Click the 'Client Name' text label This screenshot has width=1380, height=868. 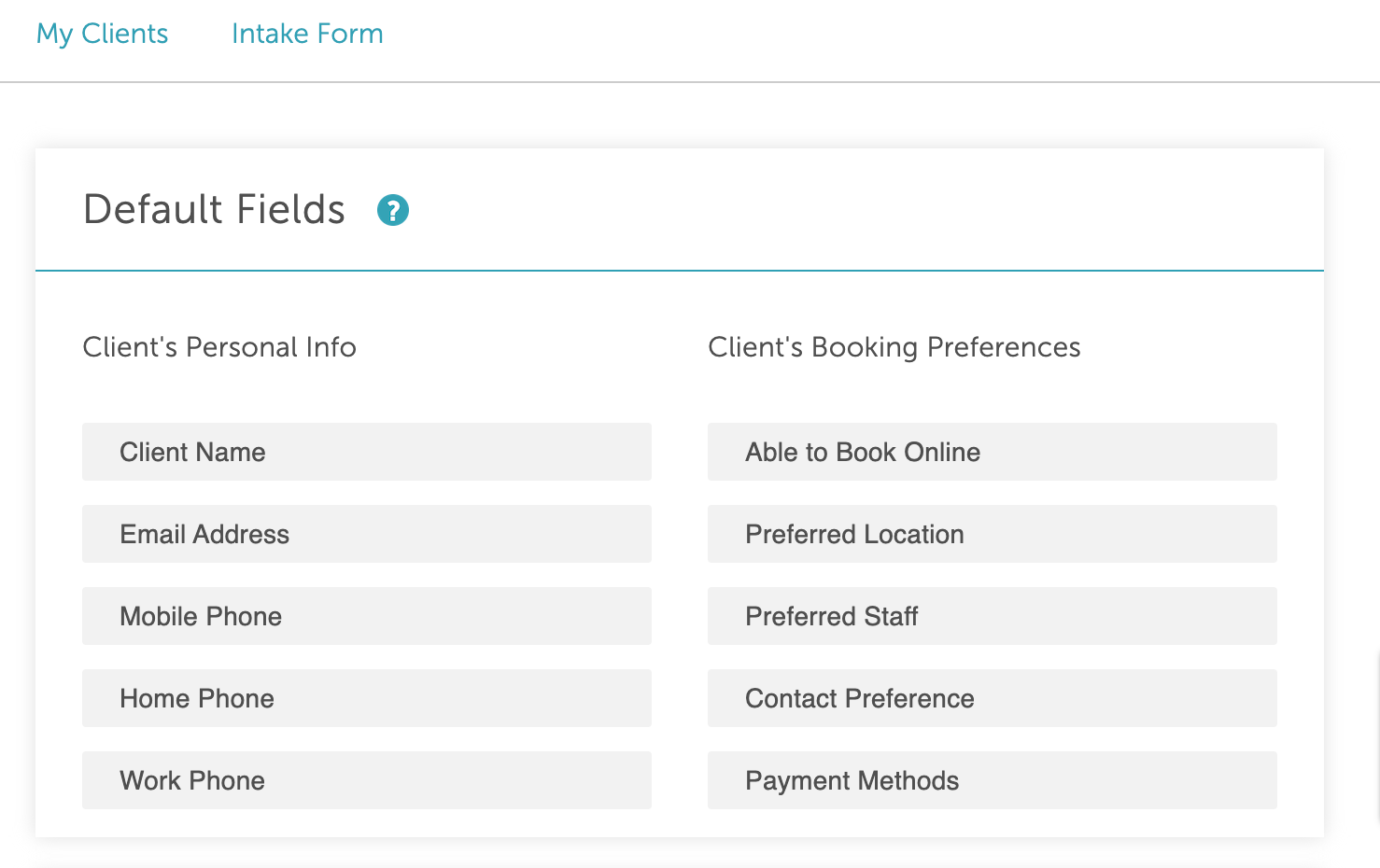point(192,452)
